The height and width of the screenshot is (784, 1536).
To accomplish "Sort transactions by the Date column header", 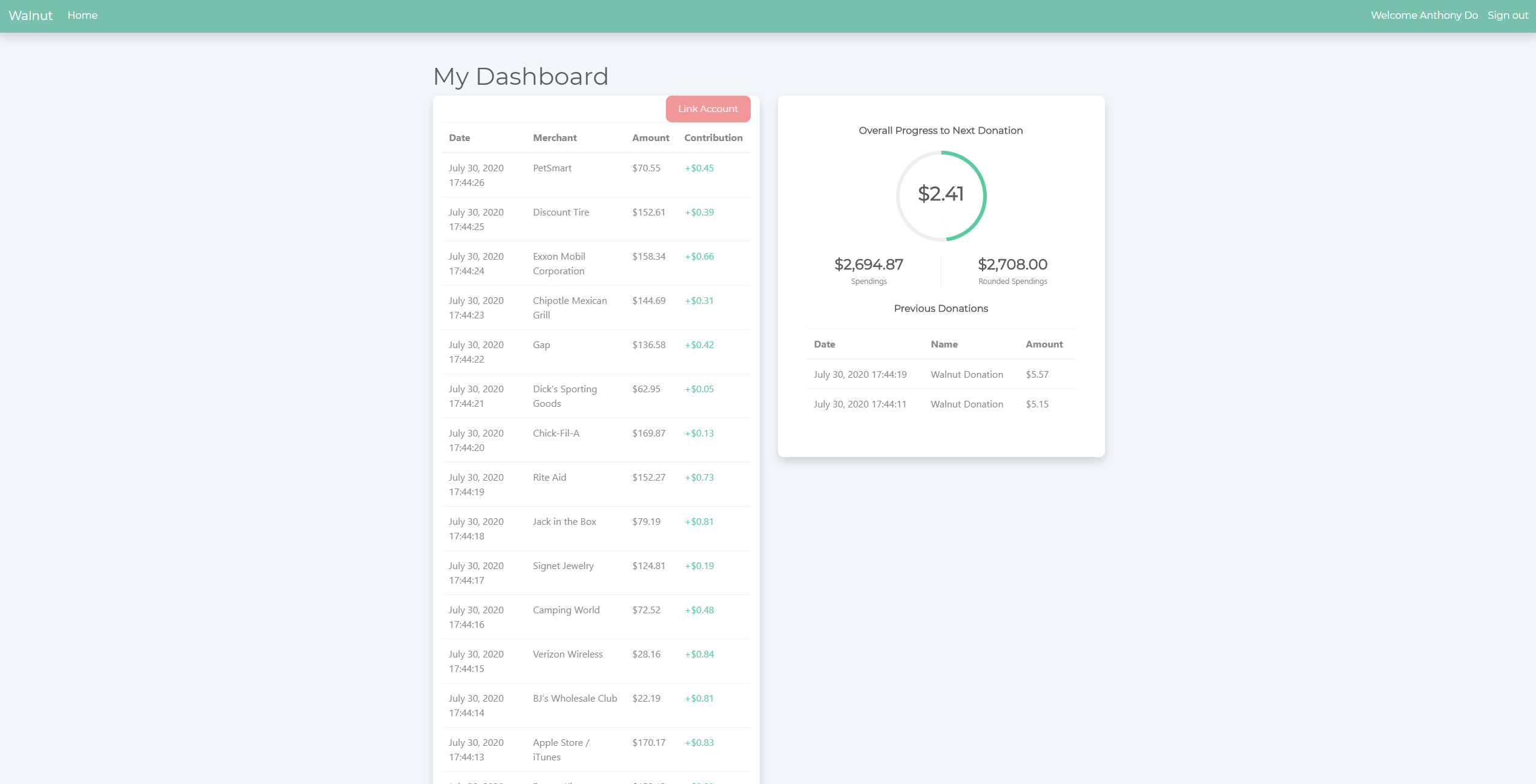I will coord(459,137).
